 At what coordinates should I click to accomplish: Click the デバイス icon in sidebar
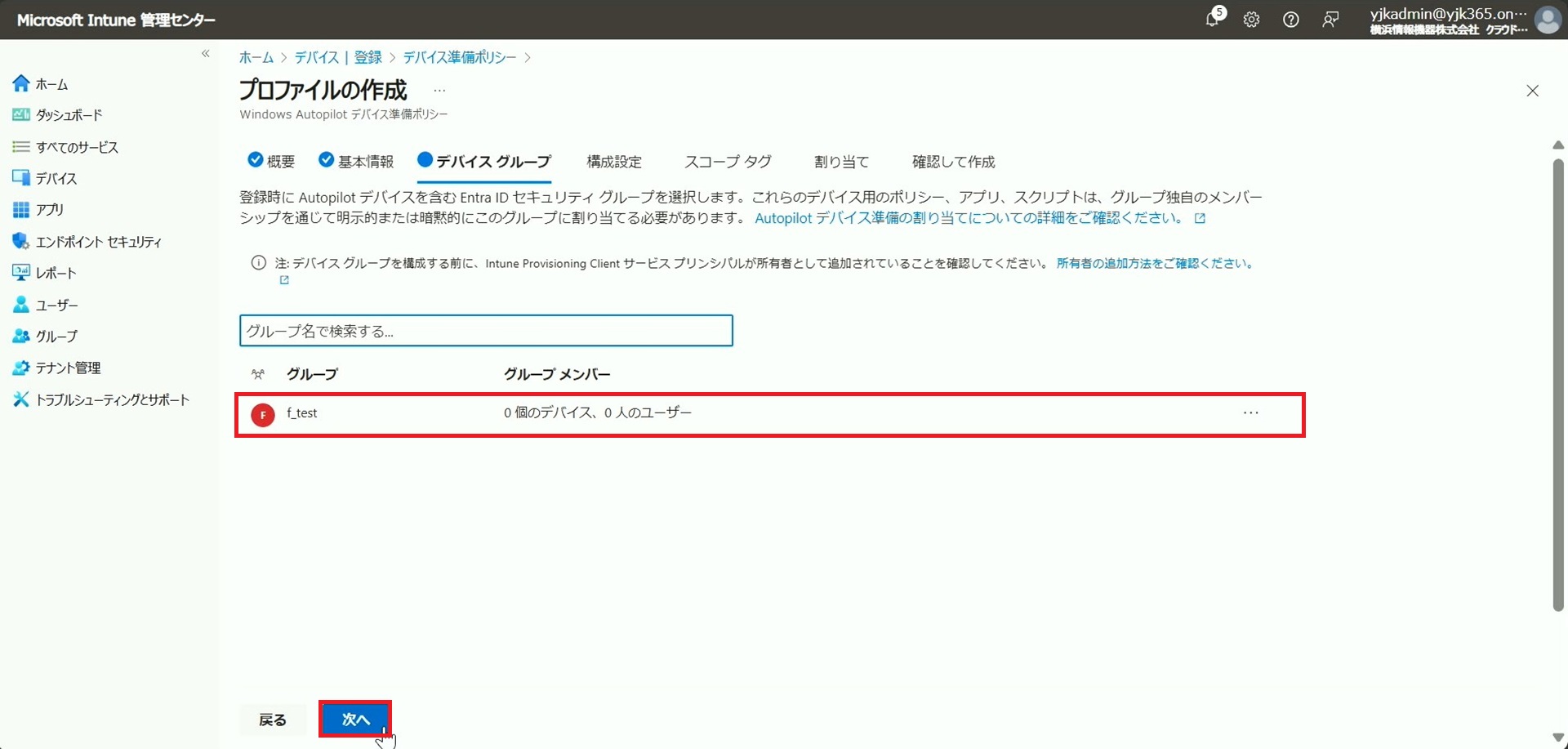(x=21, y=177)
